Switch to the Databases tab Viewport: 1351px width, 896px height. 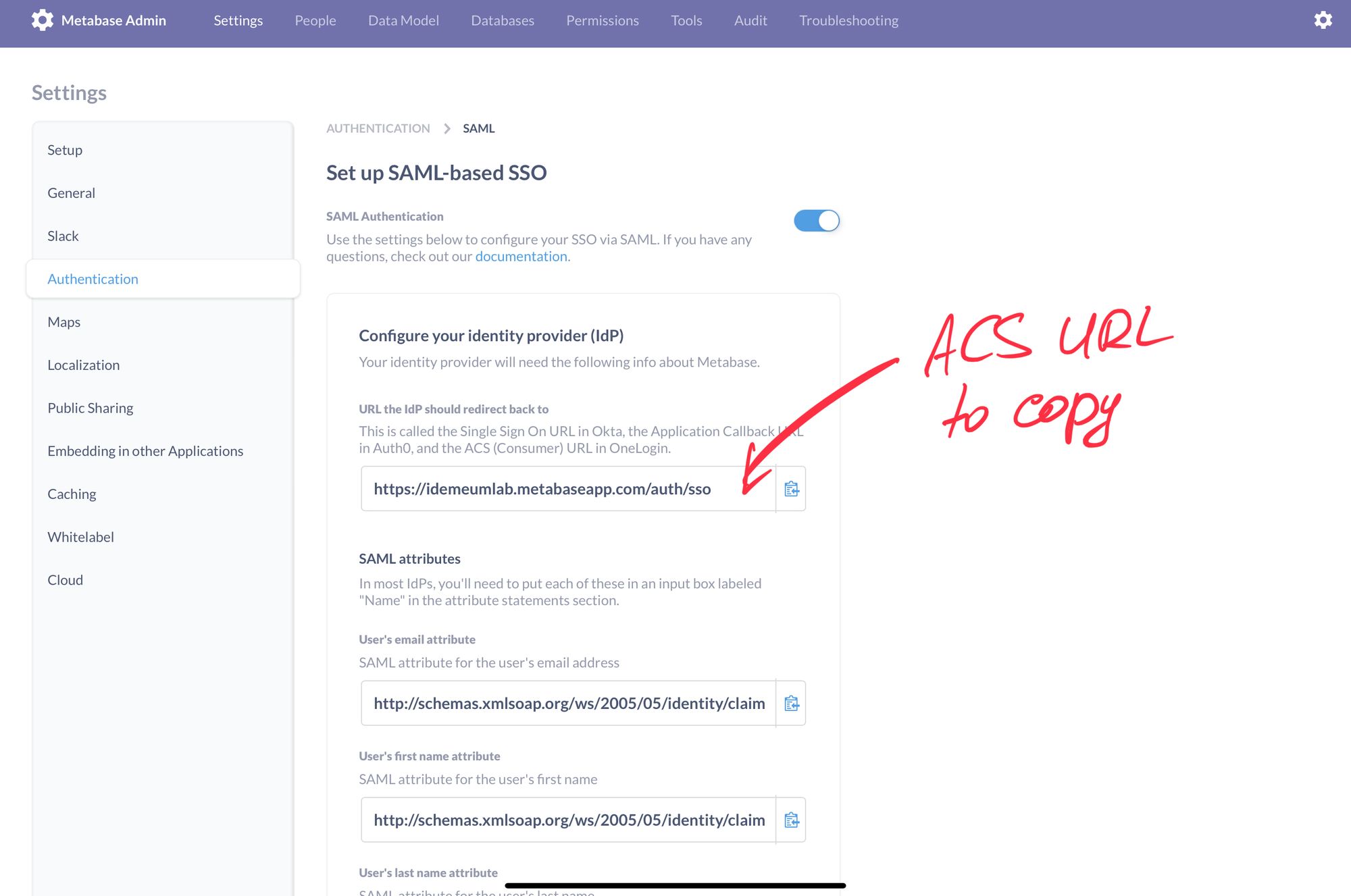pyautogui.click(x=503, y=20)
